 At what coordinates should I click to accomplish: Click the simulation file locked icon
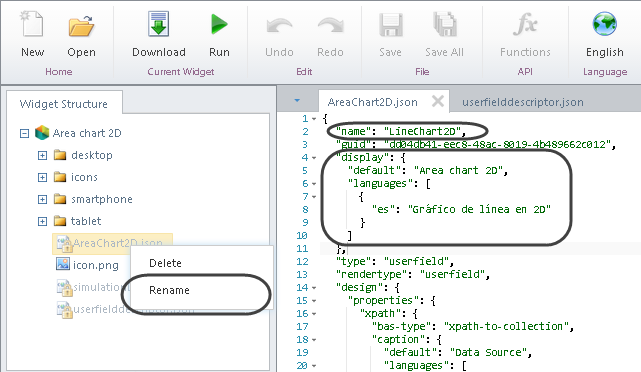point(64,287)
